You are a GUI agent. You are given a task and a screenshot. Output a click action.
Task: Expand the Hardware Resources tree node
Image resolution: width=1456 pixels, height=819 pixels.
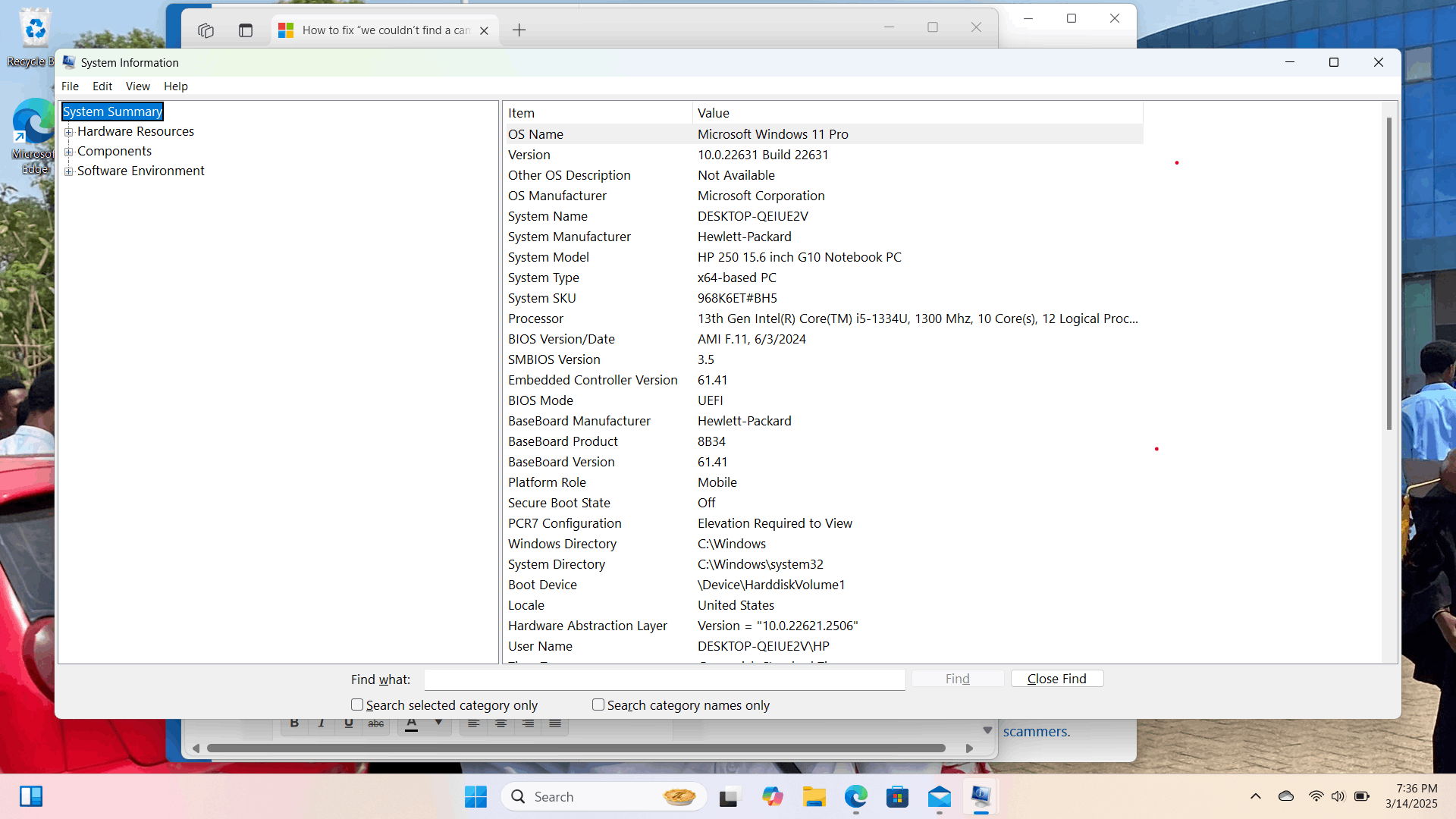69,132
